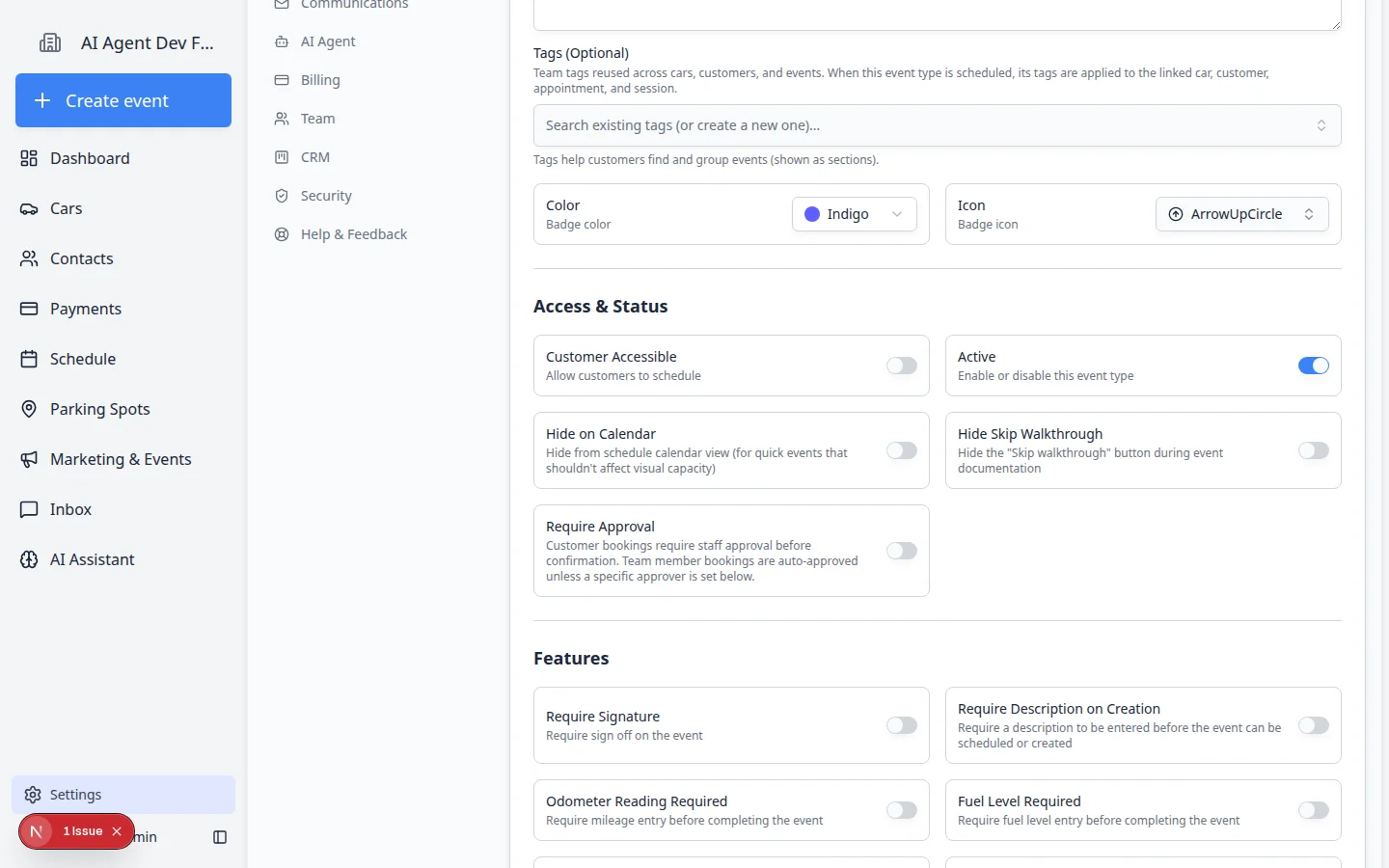Click the Contacts people icon
Screen dimensions: 1389x868
29,258
